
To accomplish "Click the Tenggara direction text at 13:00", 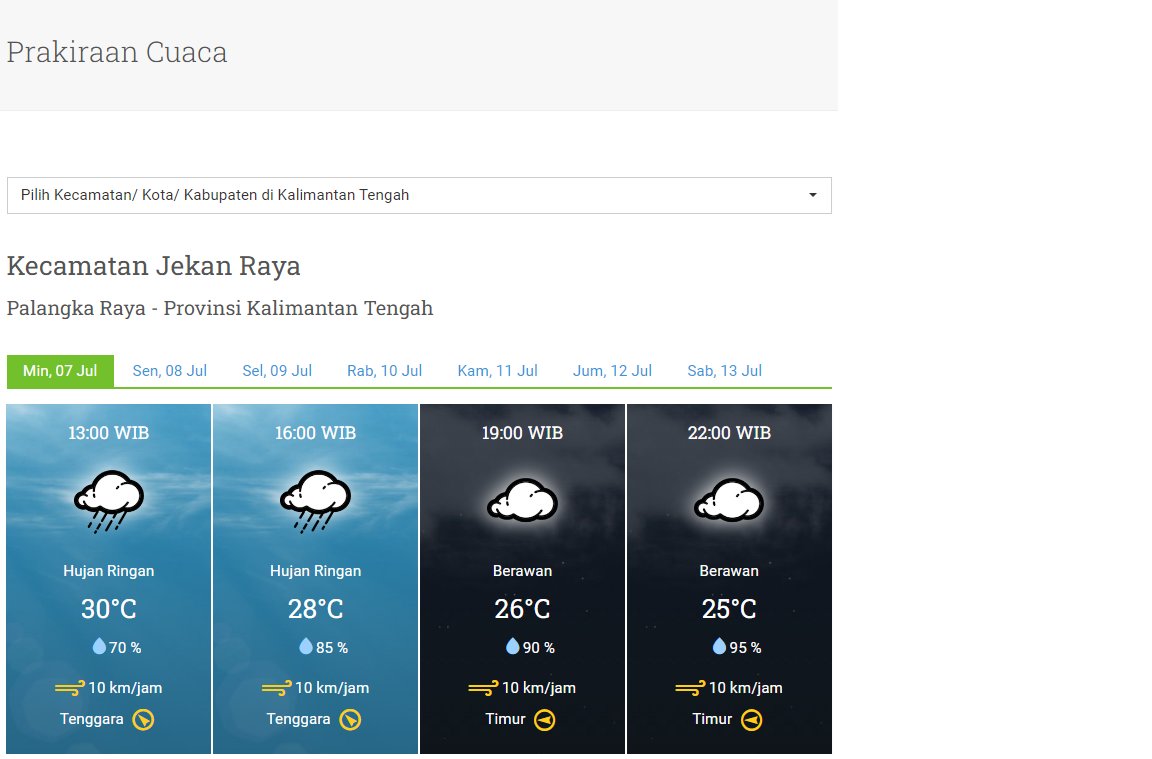I will pyautogui.click(x=92, y=719).
